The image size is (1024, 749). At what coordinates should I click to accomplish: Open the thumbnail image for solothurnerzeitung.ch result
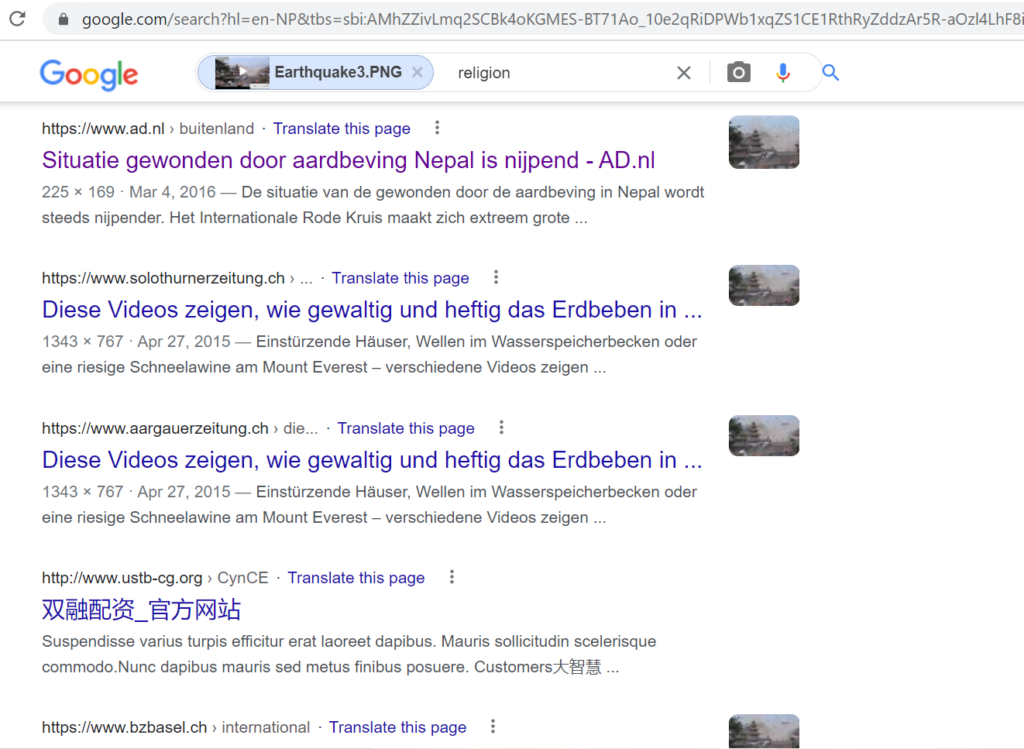764,285
